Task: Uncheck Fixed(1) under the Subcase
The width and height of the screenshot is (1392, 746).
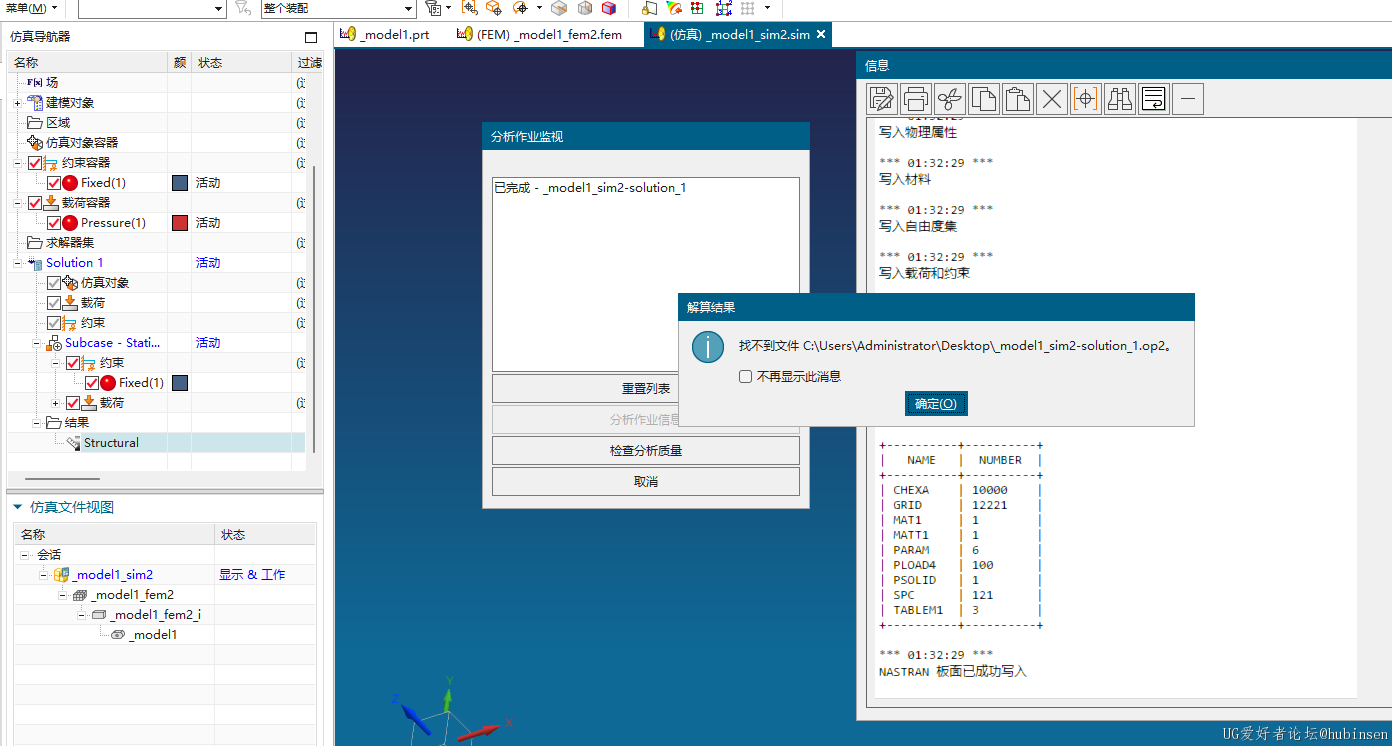Action: (x=92, y=383)
